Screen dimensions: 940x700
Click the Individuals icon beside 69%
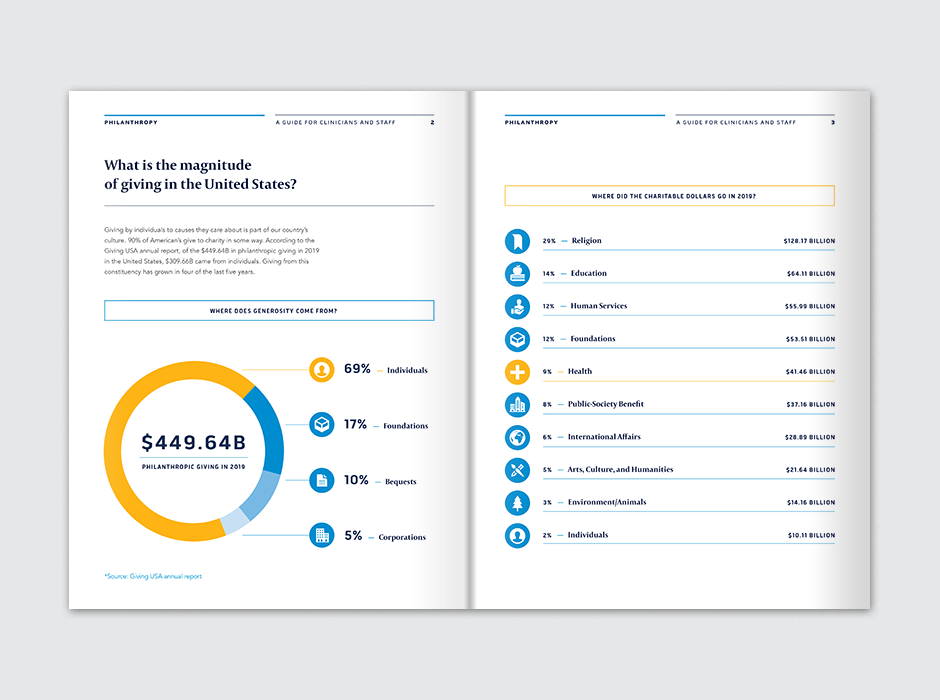(321, 369)
